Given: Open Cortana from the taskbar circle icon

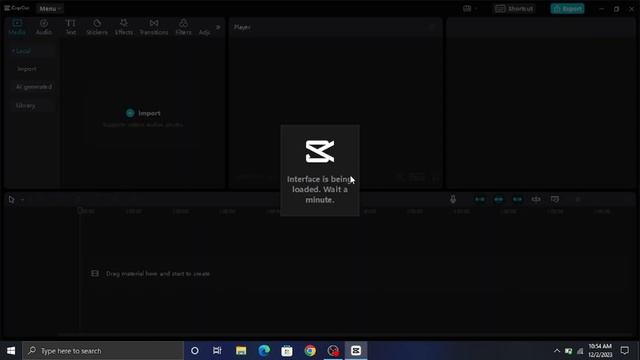Looking at the screenshot, I should click(195, 351).
